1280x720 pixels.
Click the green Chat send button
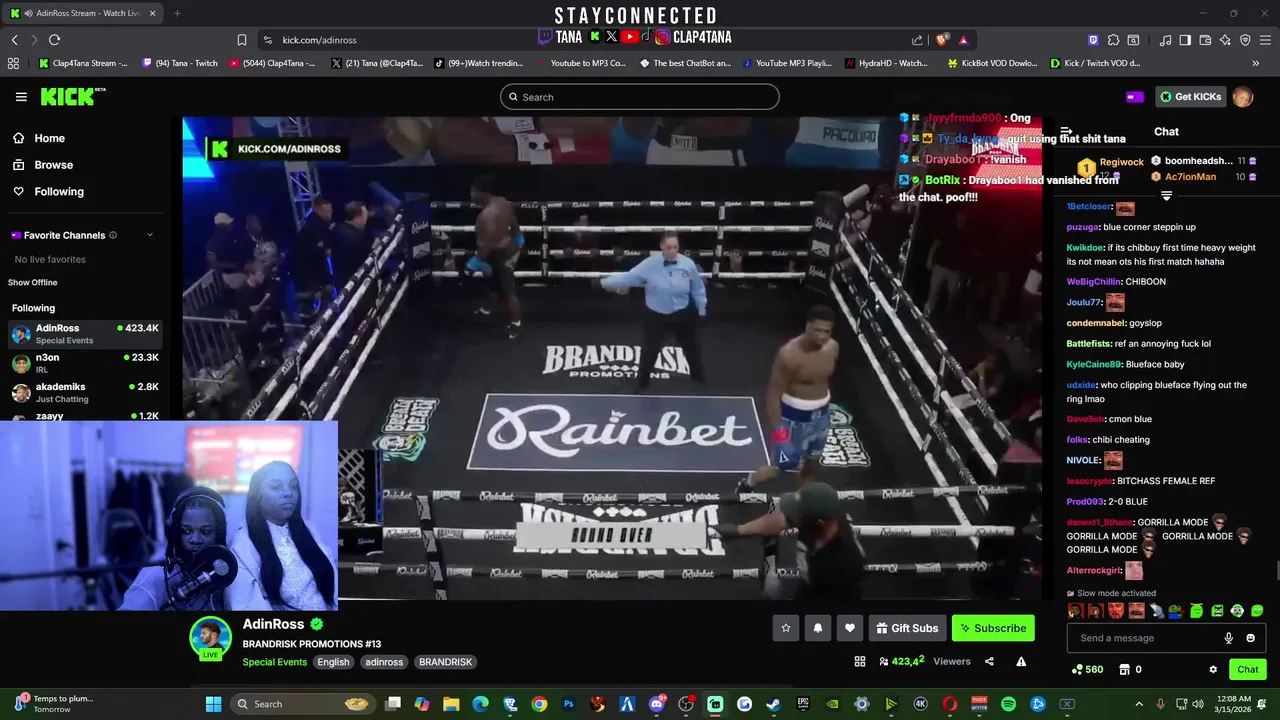point(1248,669)
